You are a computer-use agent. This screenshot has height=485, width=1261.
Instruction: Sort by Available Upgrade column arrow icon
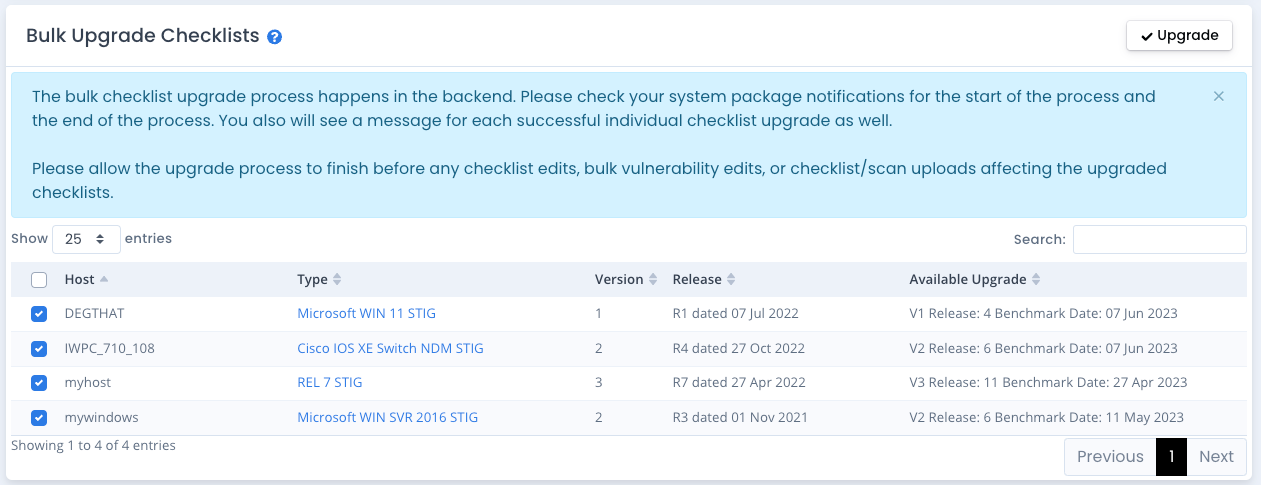coord(1036,279)
